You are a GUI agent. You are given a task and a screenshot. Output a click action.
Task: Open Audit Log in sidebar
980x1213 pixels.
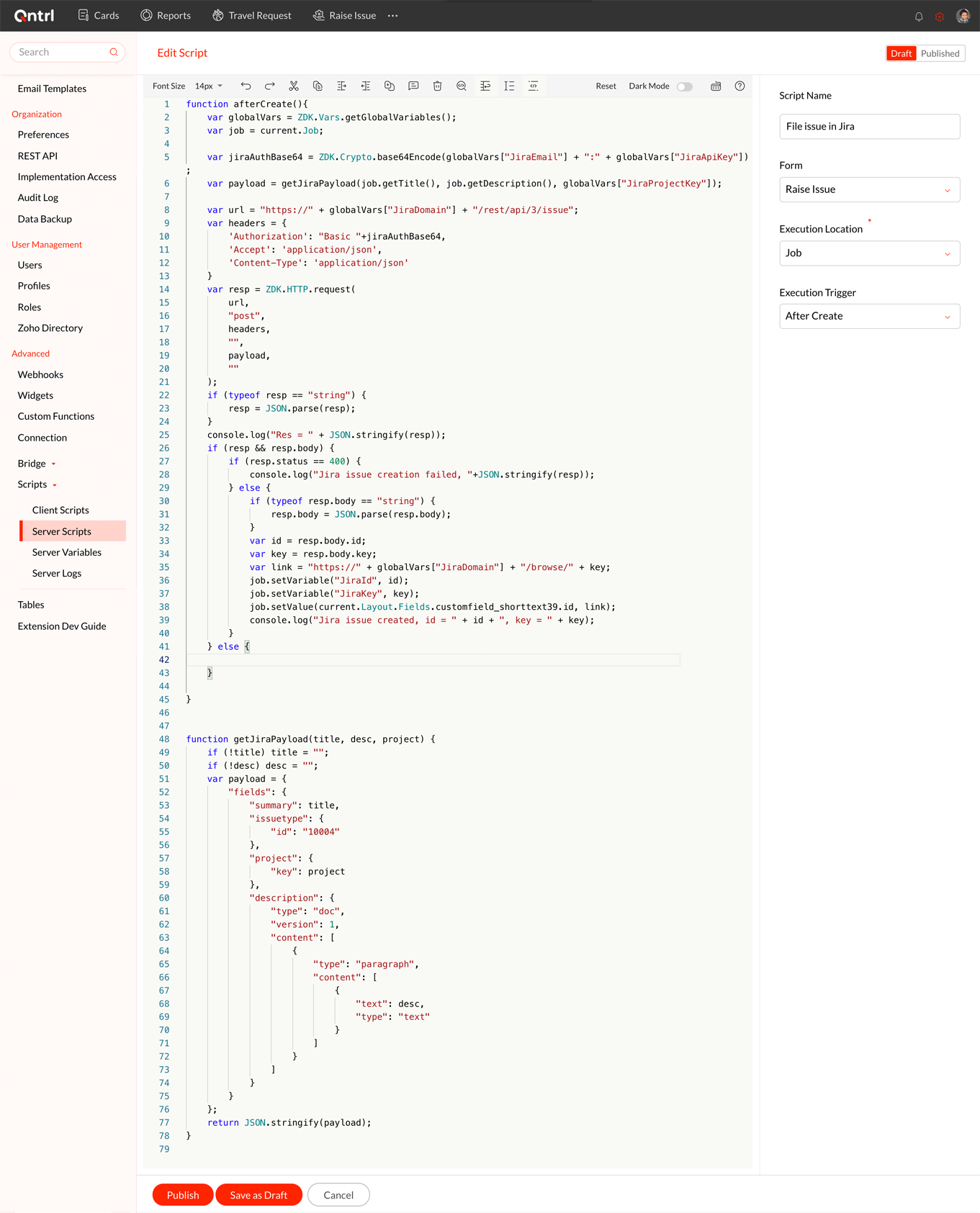click(38, 198)
